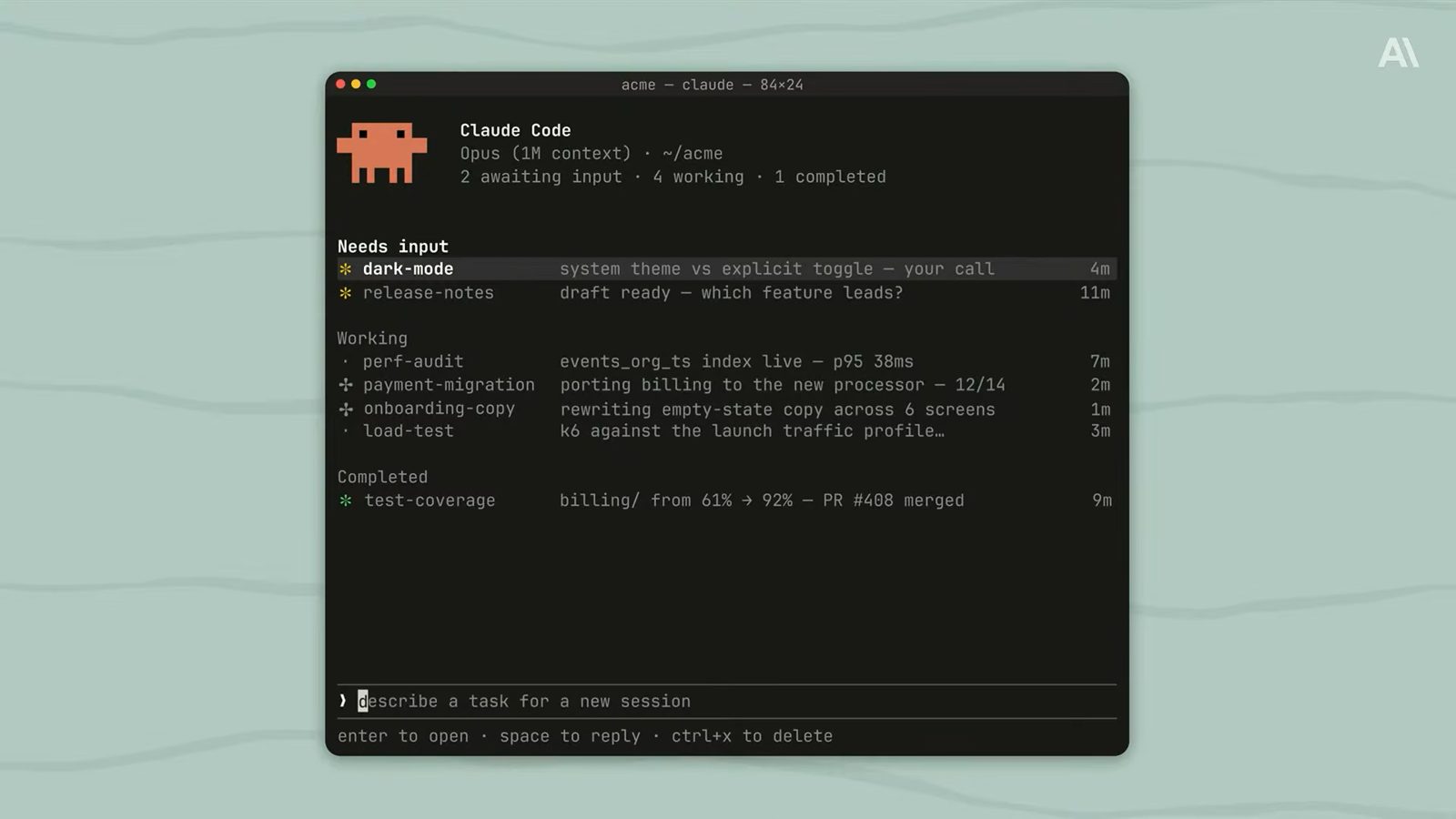Click the 'Completed' section heading
Screen dimensions: 1456x819
pyautogui.click(x=382, y=477)
